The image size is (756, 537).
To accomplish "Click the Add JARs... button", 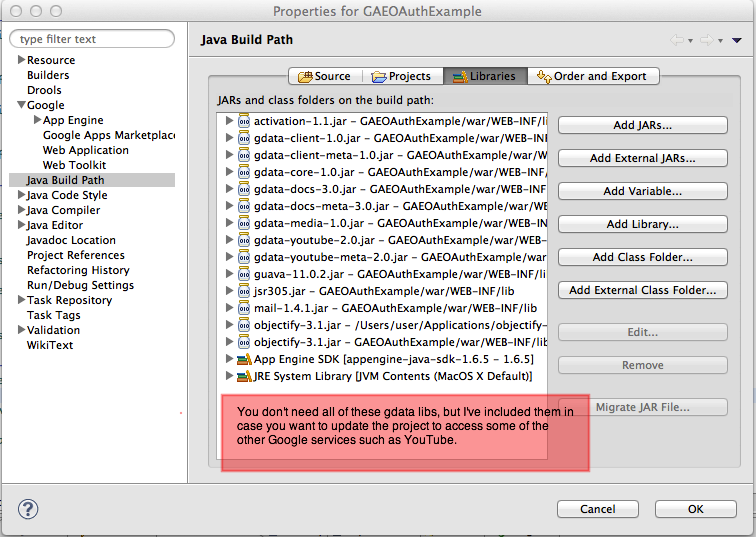I will click(x=643, y=125).
